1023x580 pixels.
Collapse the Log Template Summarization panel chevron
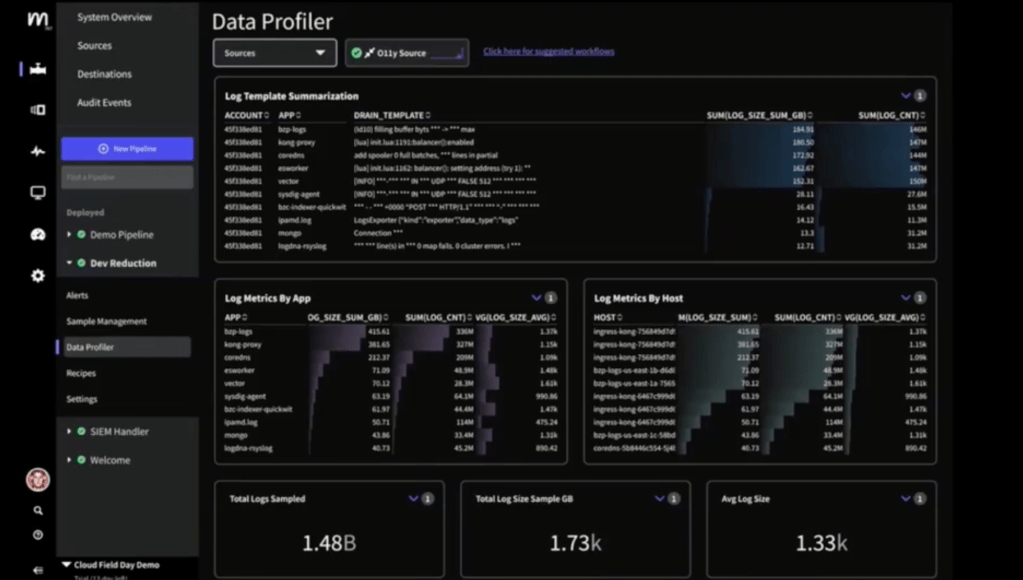[x=906, y=96]
